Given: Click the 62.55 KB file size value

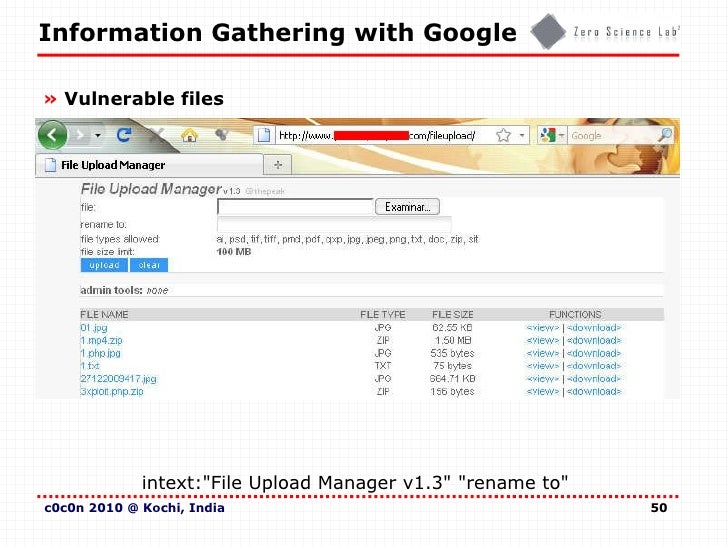Looking at the screenshot, I should click(452, 328).
